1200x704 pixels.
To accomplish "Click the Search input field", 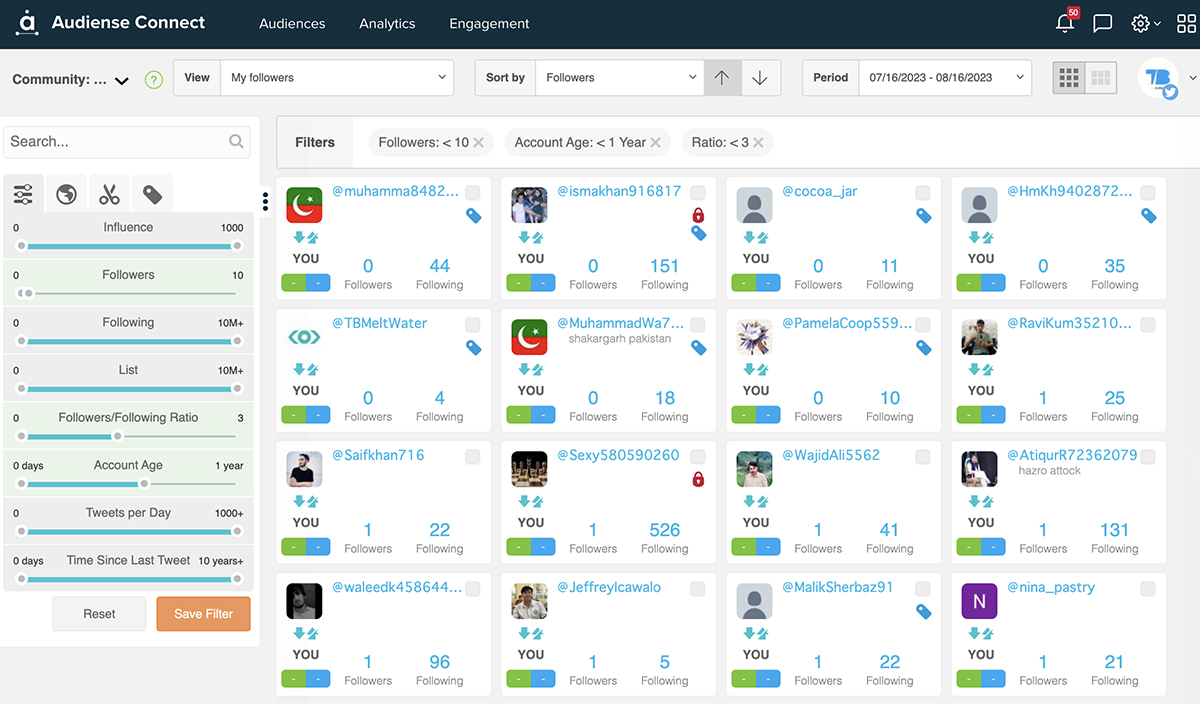I will (x=127, y=142).
